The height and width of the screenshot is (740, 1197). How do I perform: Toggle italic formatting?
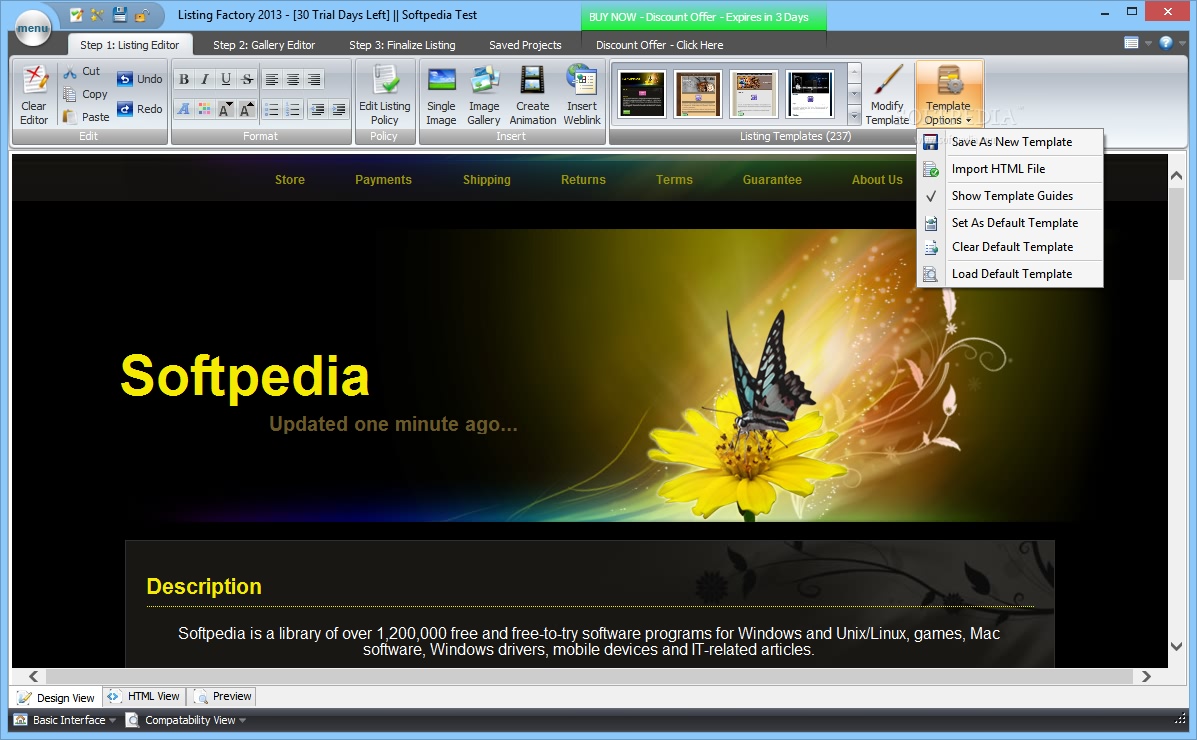tap(205, 79)
